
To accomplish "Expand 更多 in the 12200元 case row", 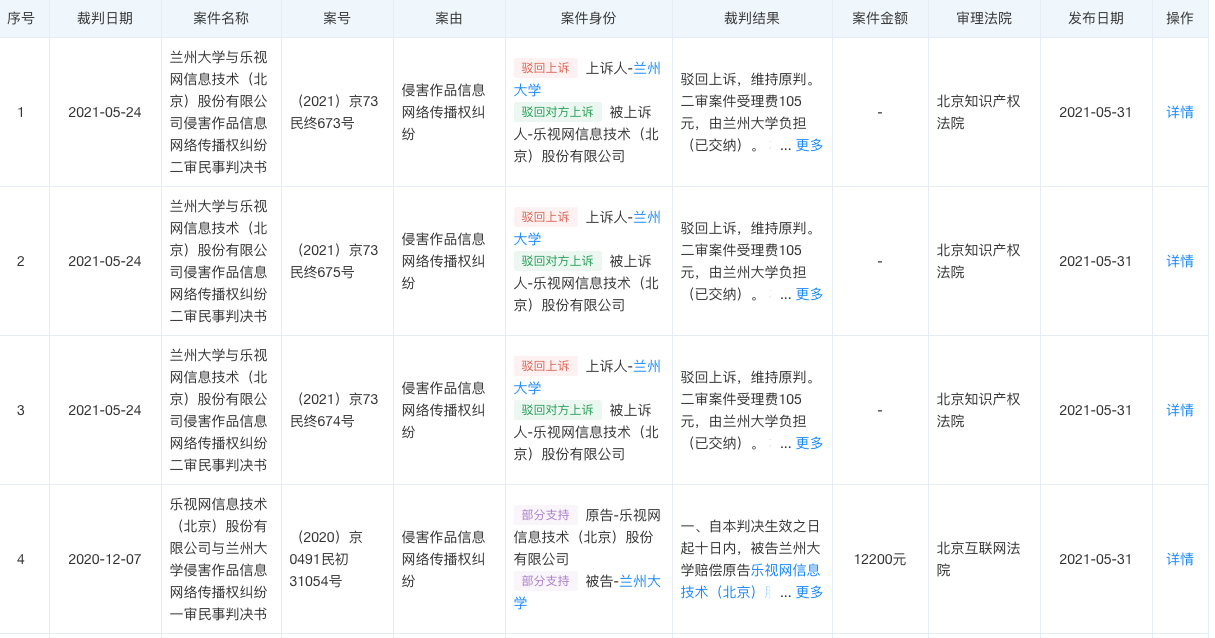I will [x=809, y=592].
